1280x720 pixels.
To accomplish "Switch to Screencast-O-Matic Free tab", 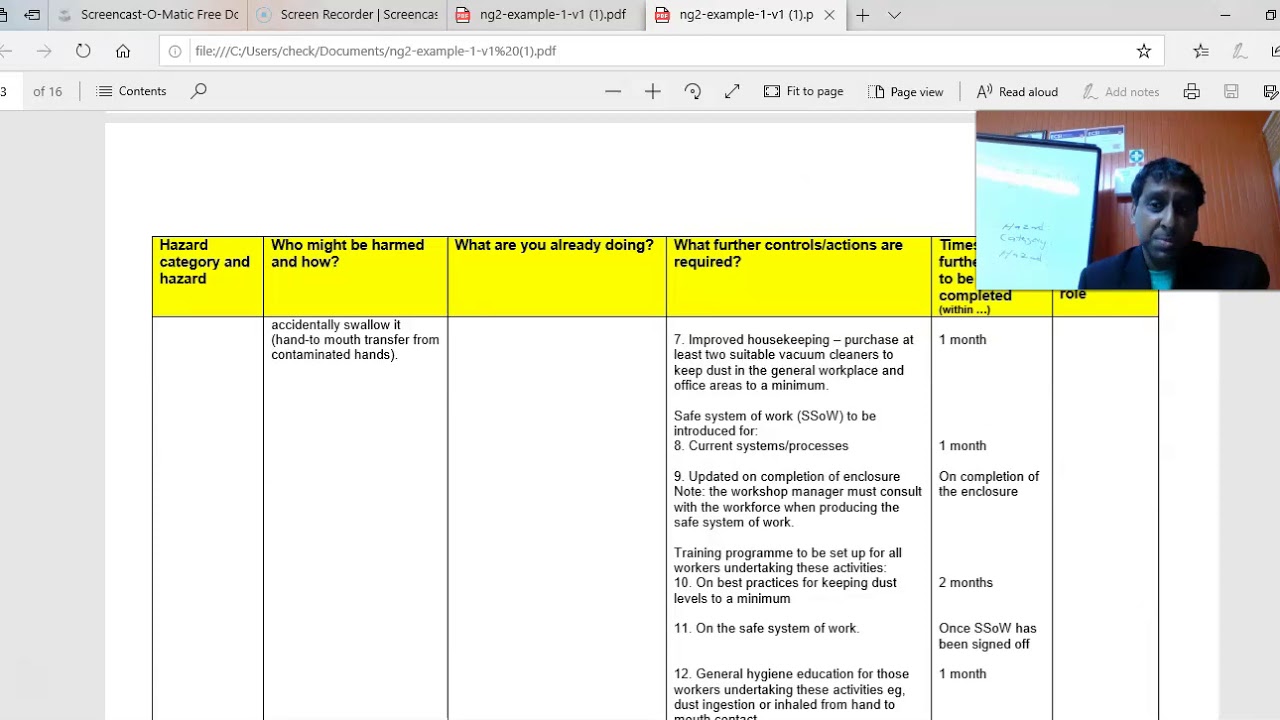I will [148, 15].
